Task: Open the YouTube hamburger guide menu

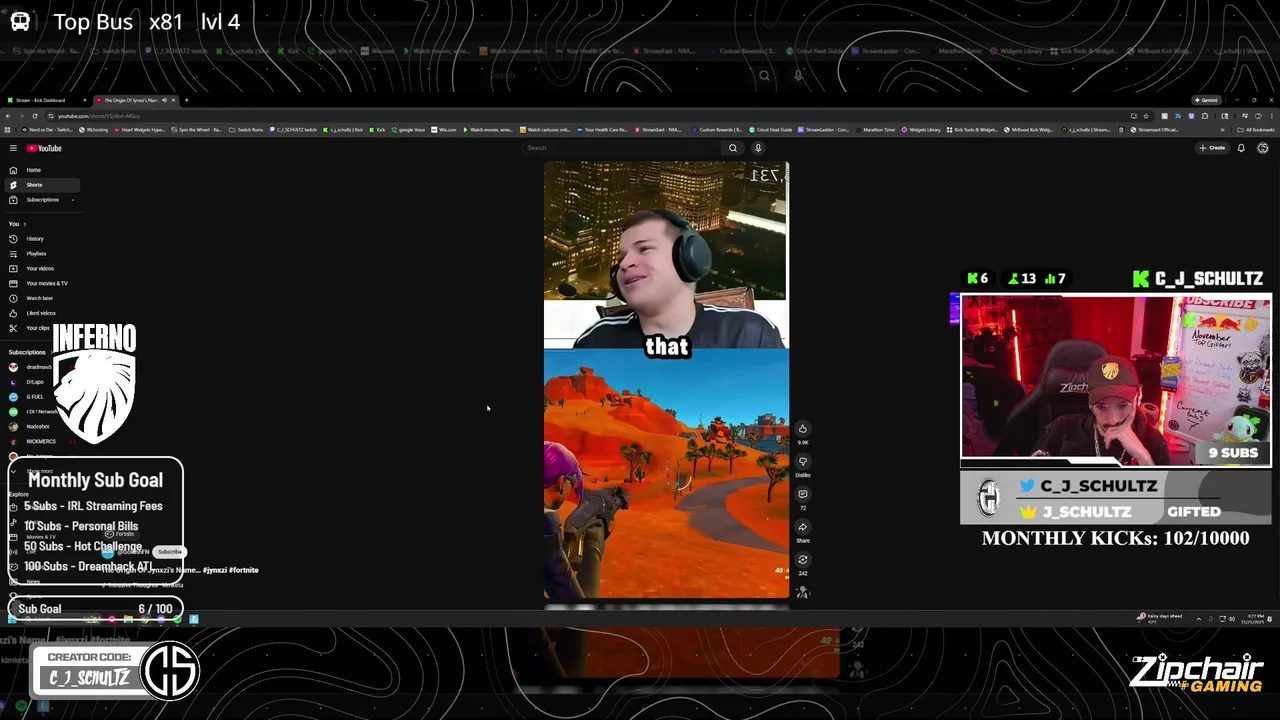Action: pos(13,148)
